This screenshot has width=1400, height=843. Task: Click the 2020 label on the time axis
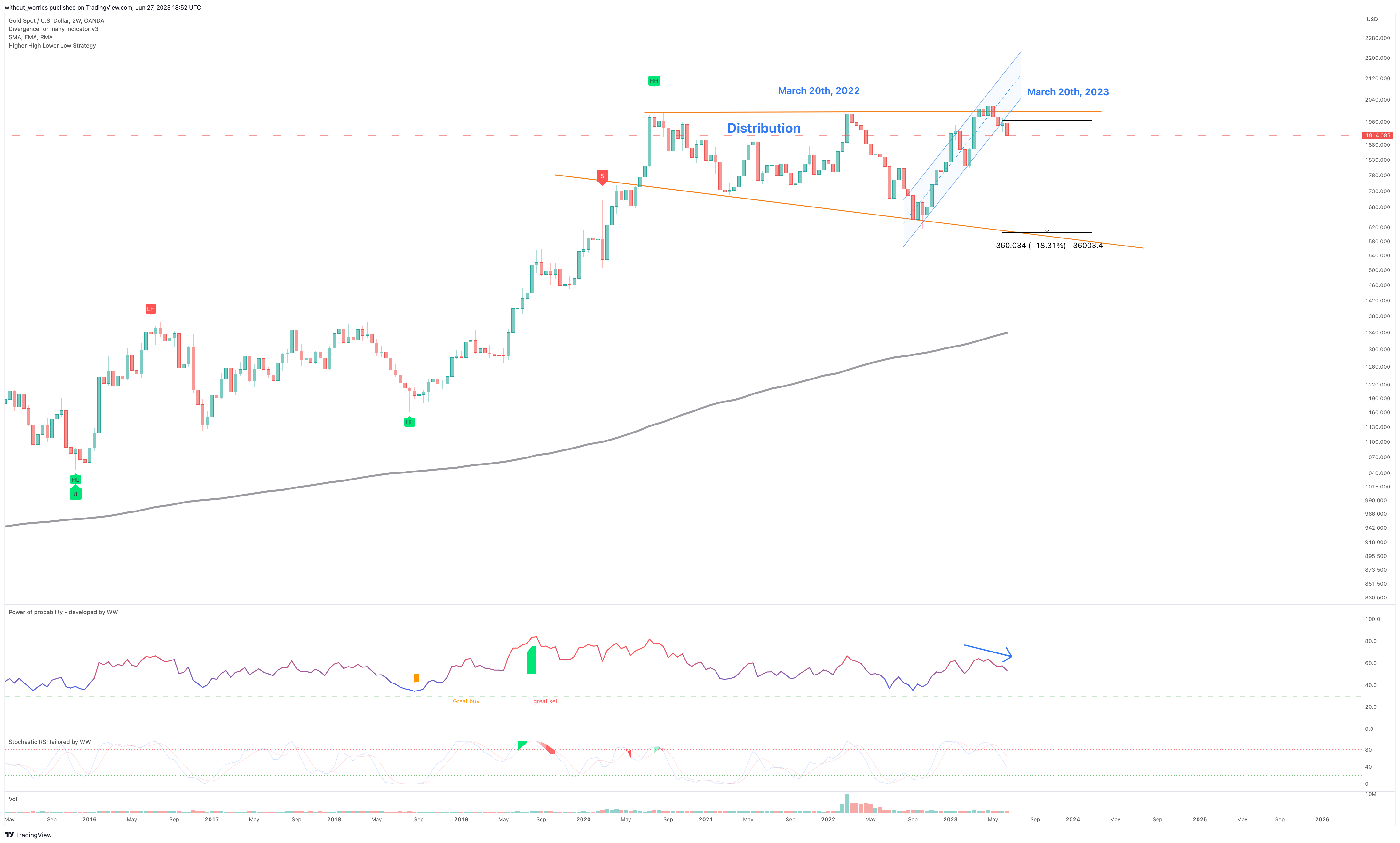click(583, 820)
